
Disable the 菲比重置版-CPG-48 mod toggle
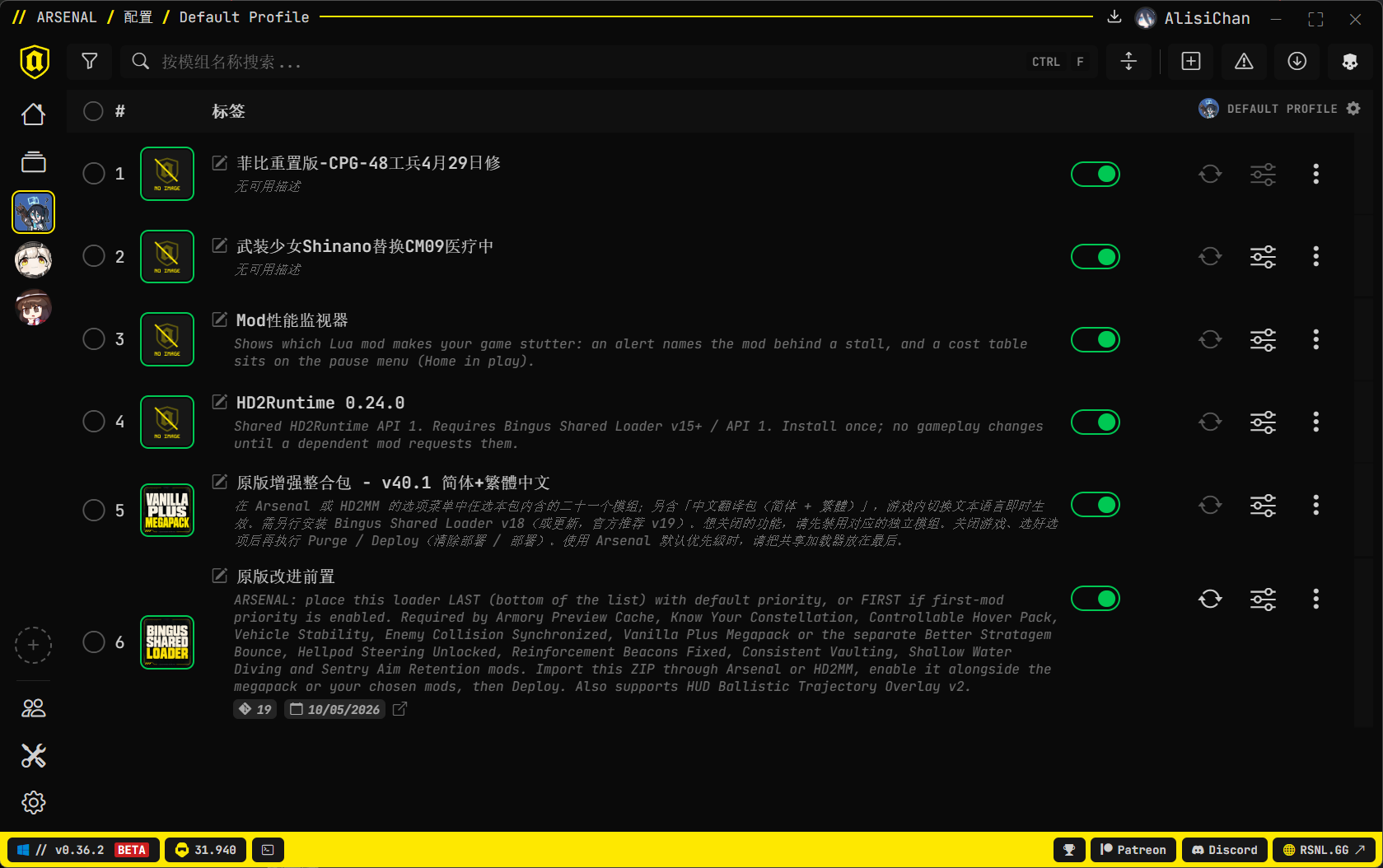tap(1096, 174)
